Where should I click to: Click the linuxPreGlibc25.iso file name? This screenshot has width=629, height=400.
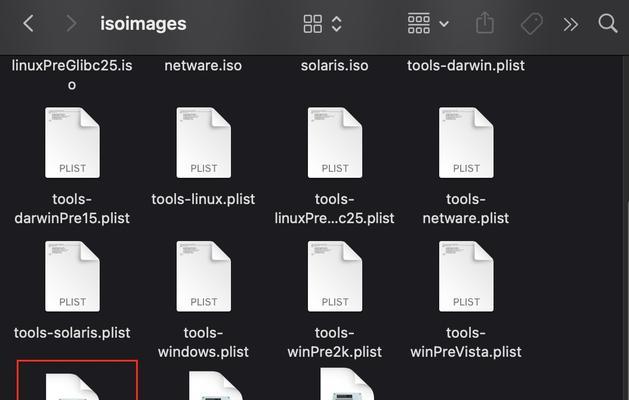[72, 75]
